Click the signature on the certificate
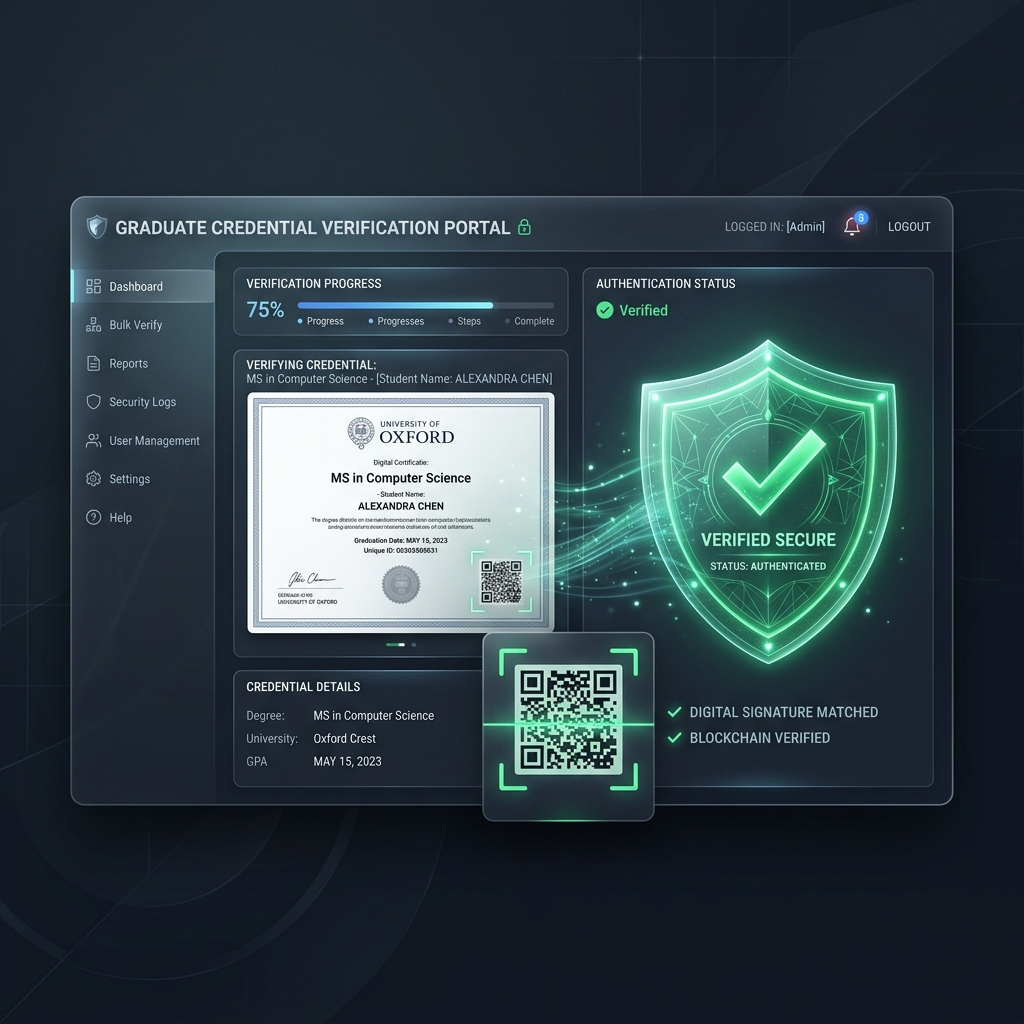The image size is (1024, 1024). (311, 579)
